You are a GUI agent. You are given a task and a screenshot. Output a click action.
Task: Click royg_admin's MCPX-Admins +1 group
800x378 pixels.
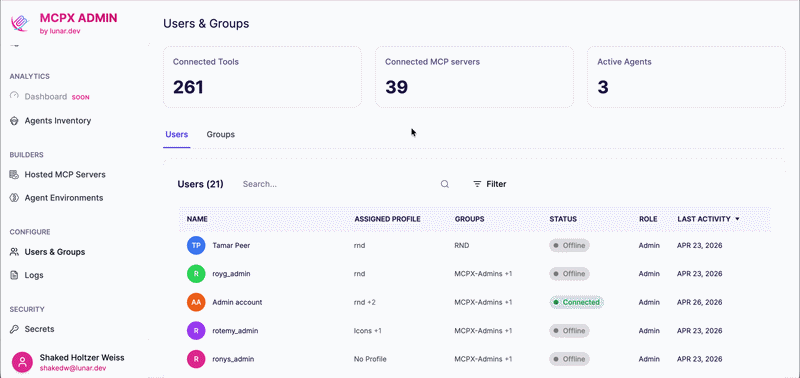click(x=483, y=274)
